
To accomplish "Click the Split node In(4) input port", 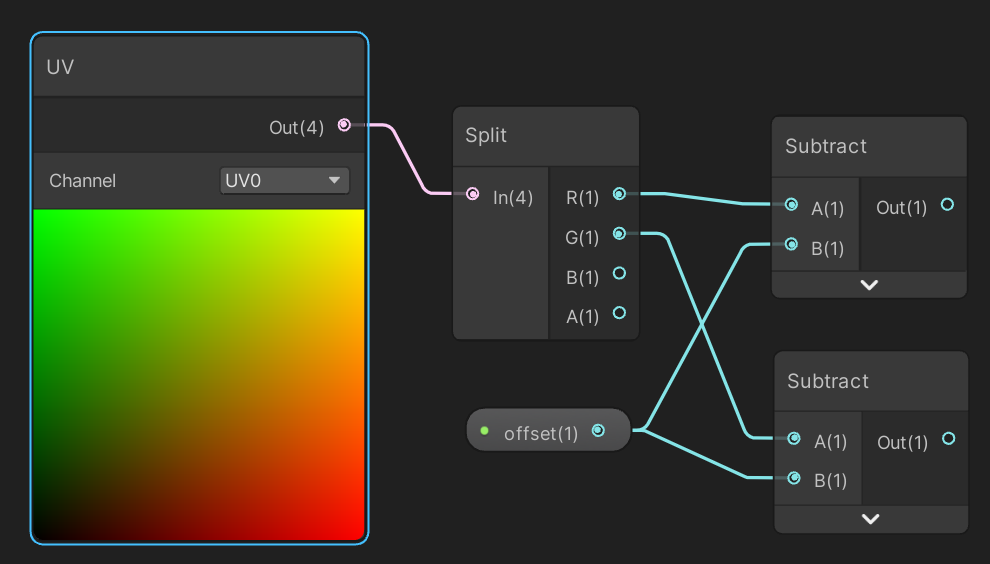I will 472,194.
